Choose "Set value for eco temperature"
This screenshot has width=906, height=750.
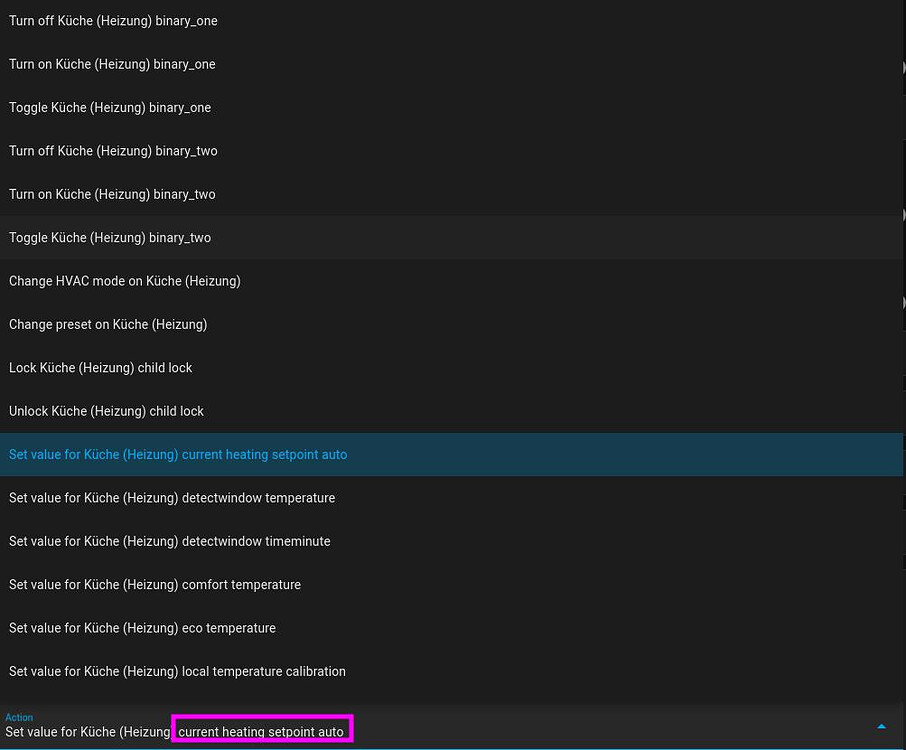(142, 628)
